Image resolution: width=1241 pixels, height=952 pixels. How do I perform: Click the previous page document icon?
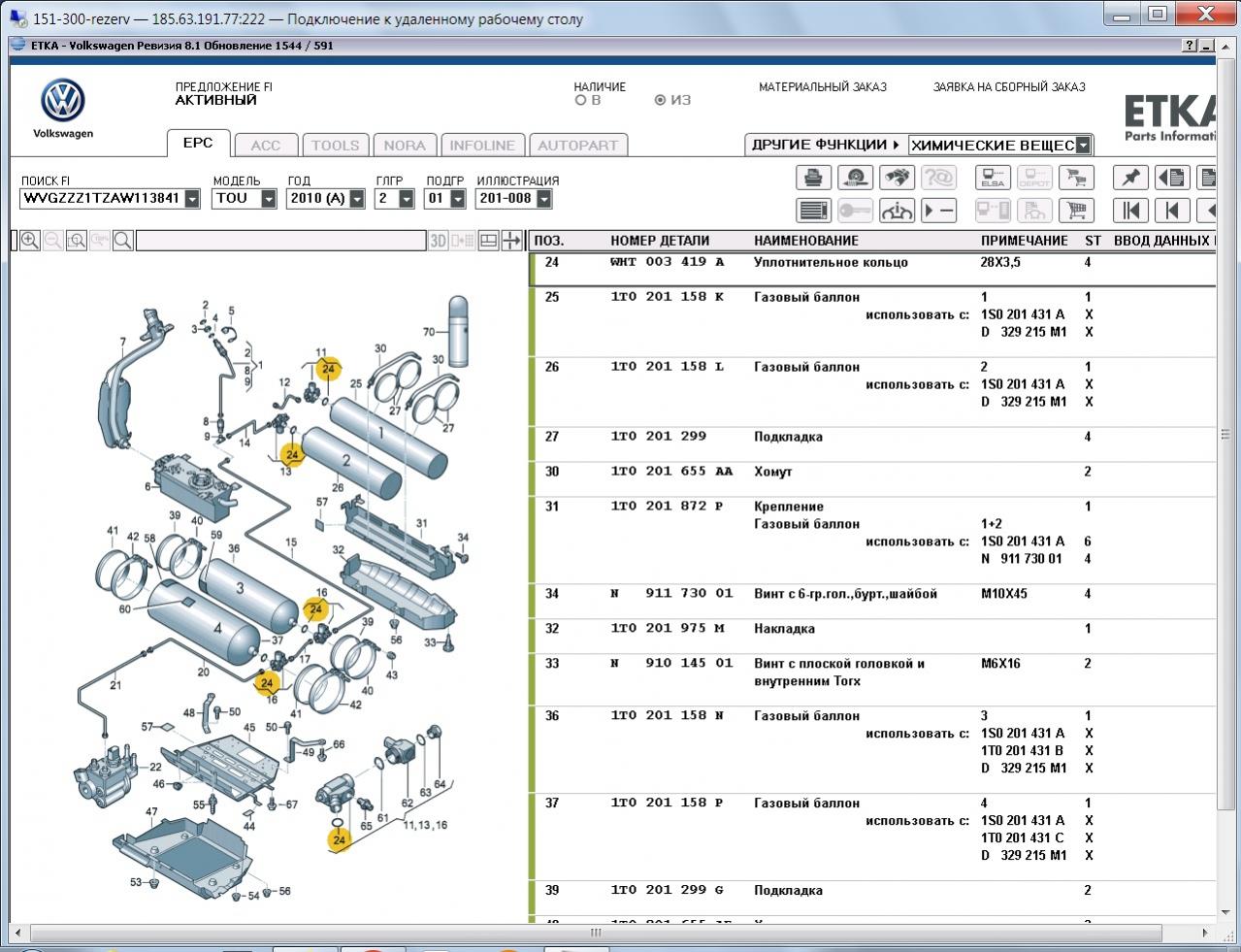pos(1172,178)
